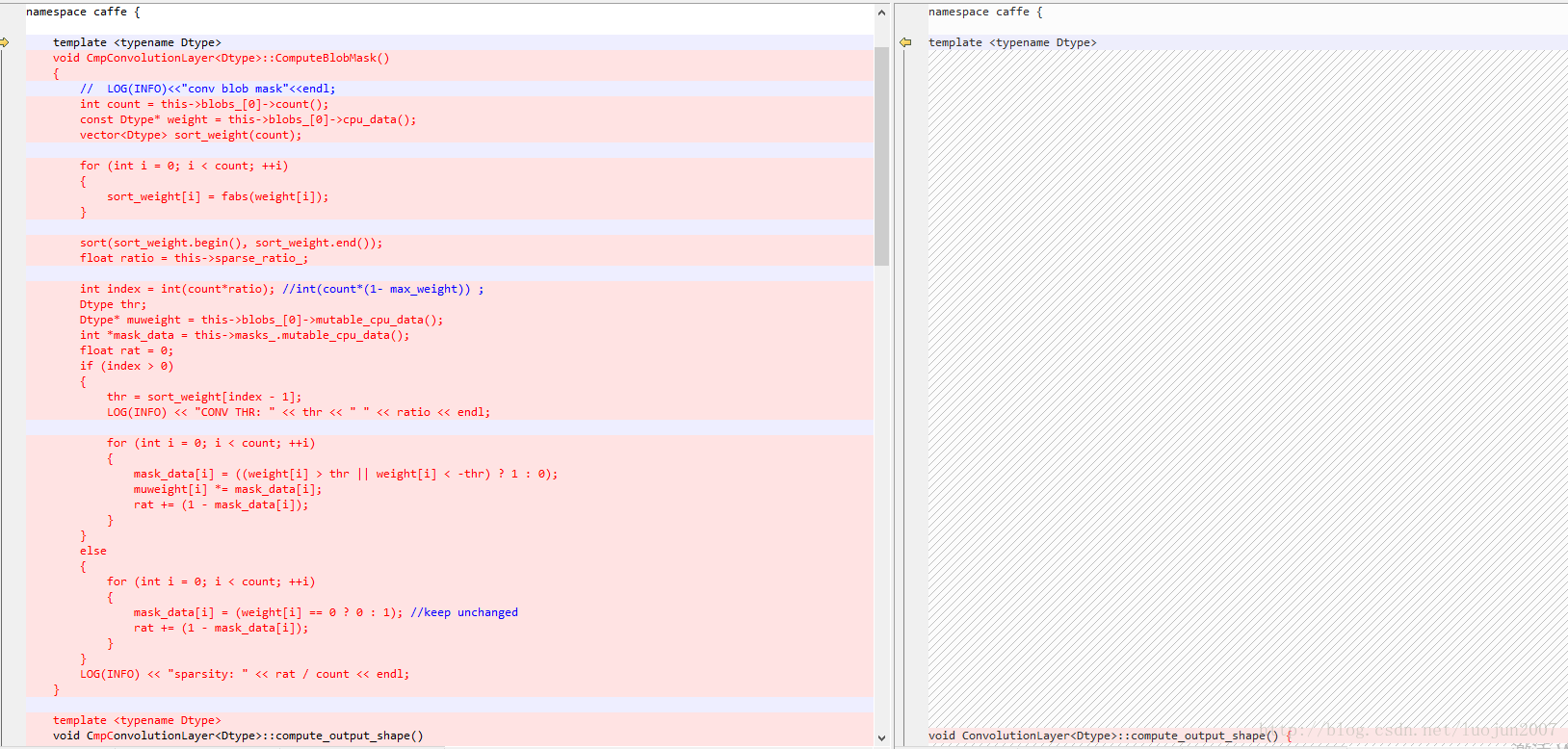Click 'if (index > 0)' line
The width and height of the screenshot is (1568, 749).
point(127,366)
